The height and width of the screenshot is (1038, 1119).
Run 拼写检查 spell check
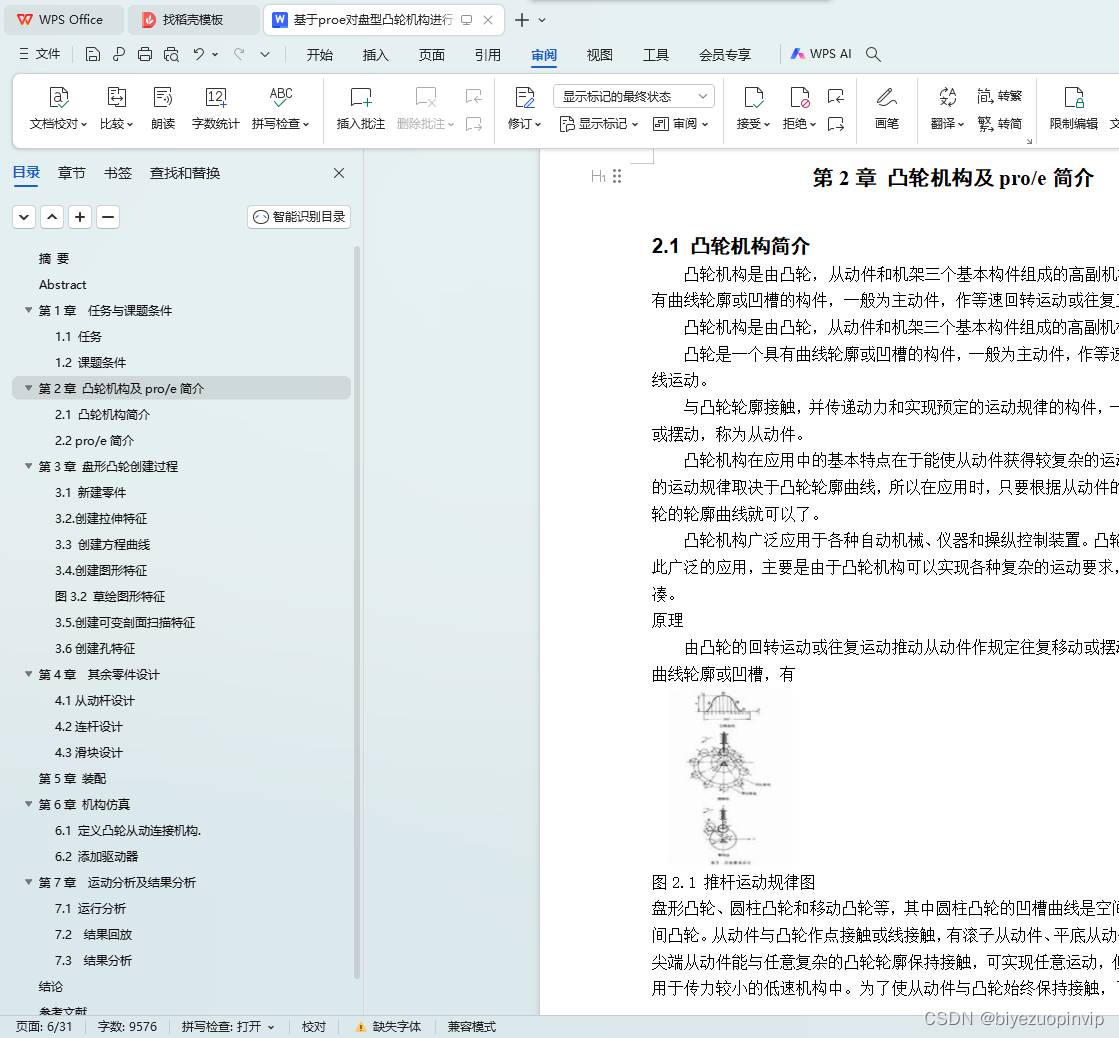[280, 109]
